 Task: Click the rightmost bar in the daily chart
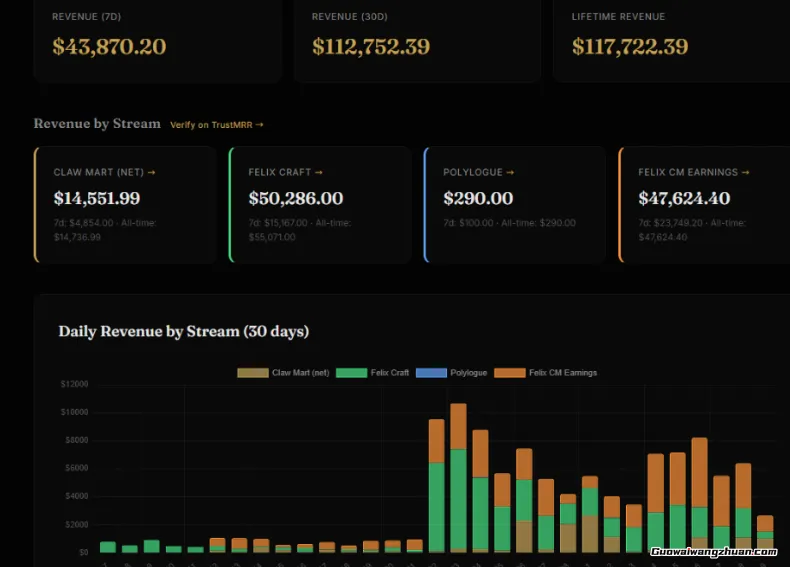(765, 535)
